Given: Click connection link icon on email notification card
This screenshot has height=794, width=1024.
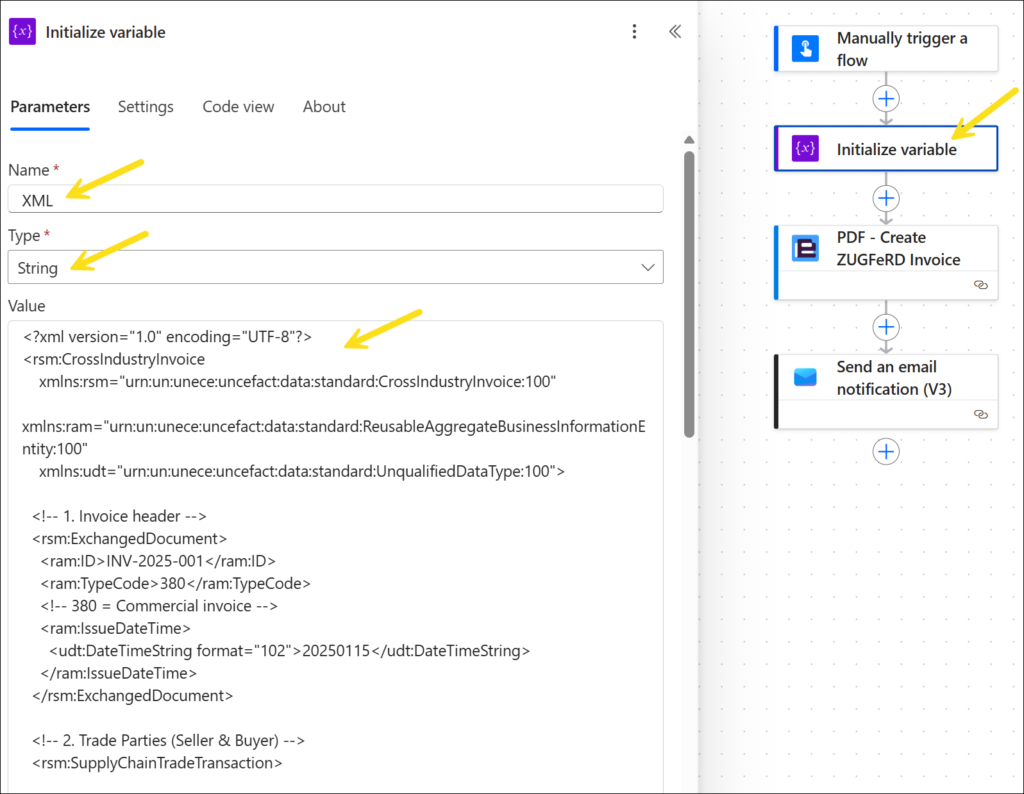Looking at the screenshot, I should (980, 414).
